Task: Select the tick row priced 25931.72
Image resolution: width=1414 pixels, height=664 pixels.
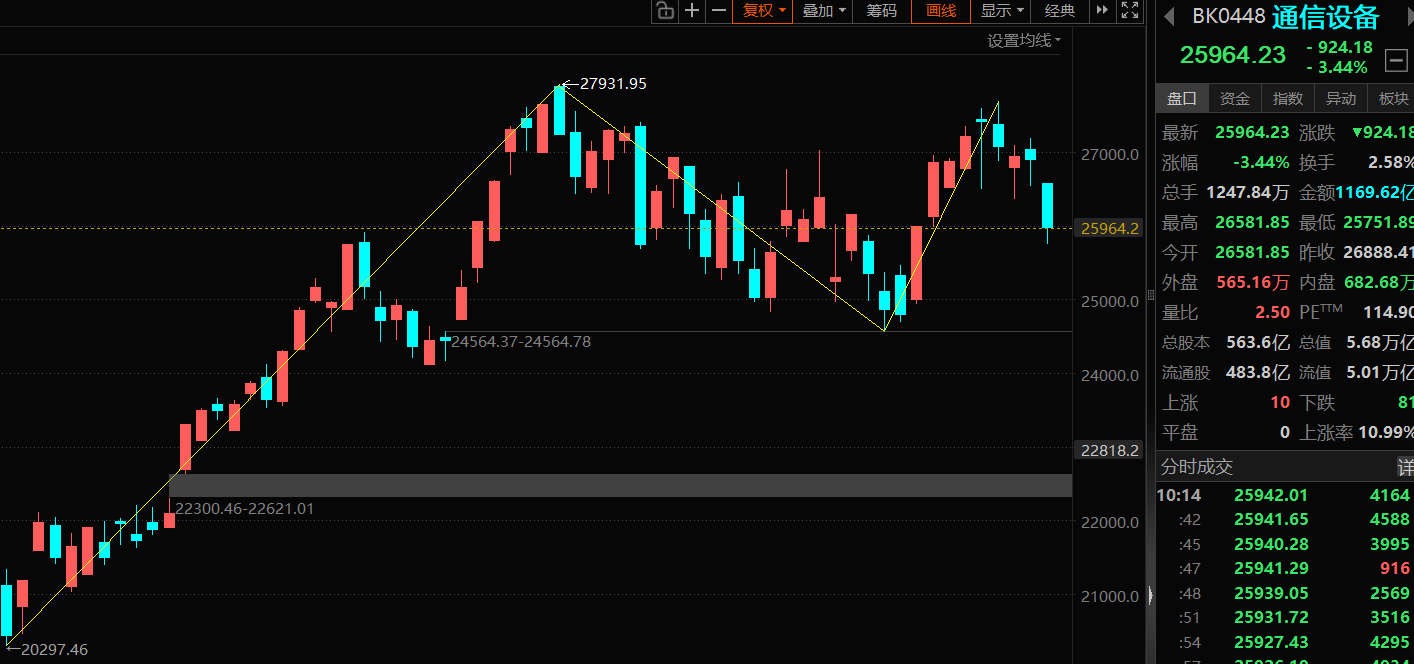Action: point(1285,617)
